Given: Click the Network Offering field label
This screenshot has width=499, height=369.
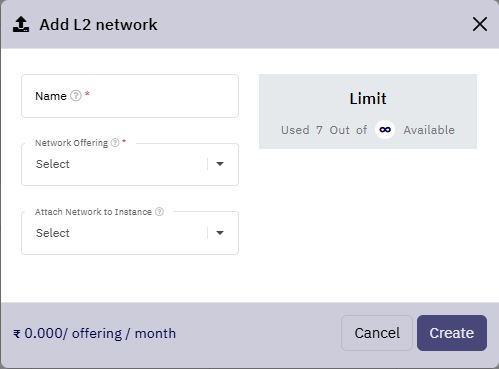Looking at the screenshot, I should tap(71, 143).
